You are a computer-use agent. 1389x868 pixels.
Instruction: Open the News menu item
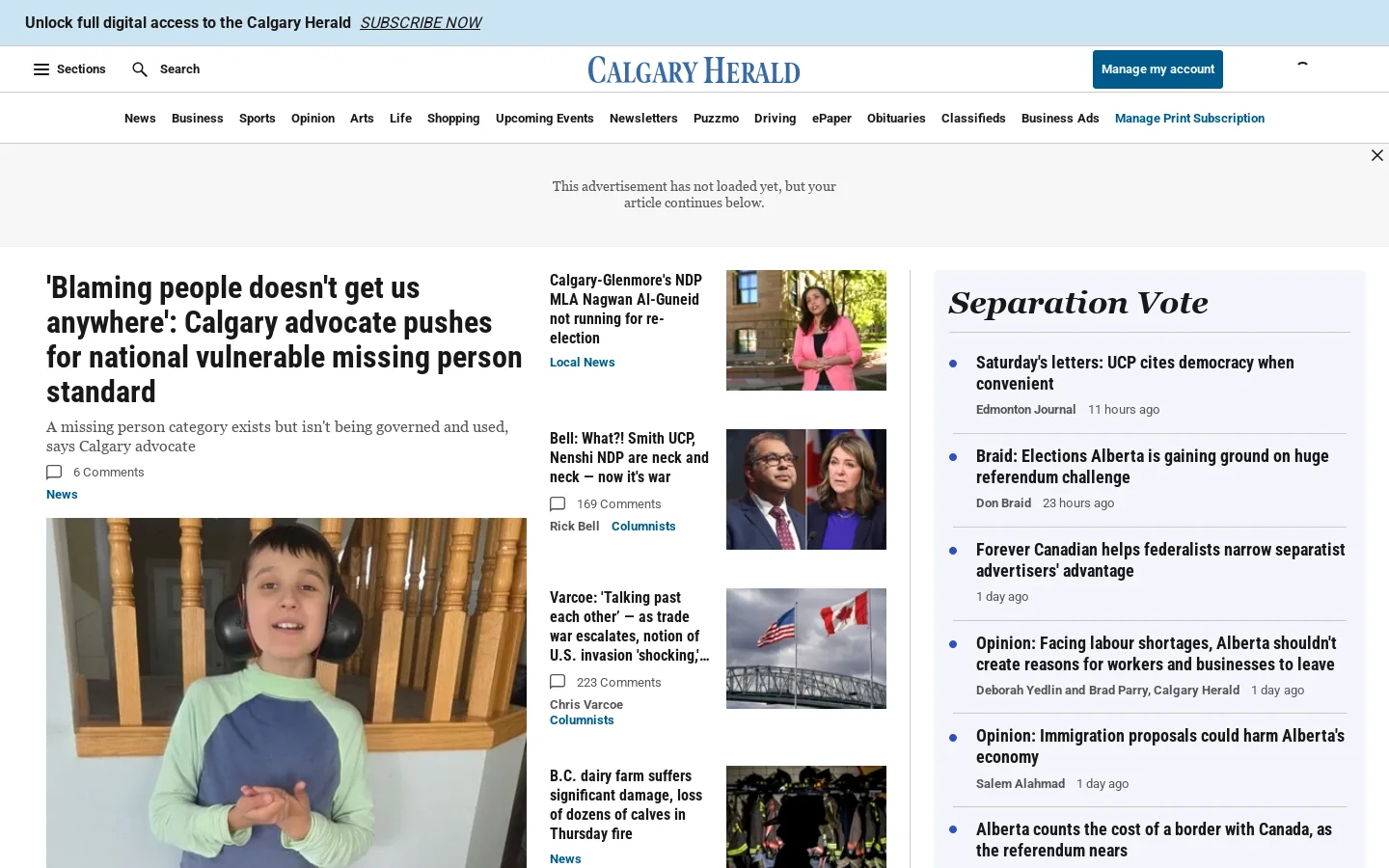point(140,119)
